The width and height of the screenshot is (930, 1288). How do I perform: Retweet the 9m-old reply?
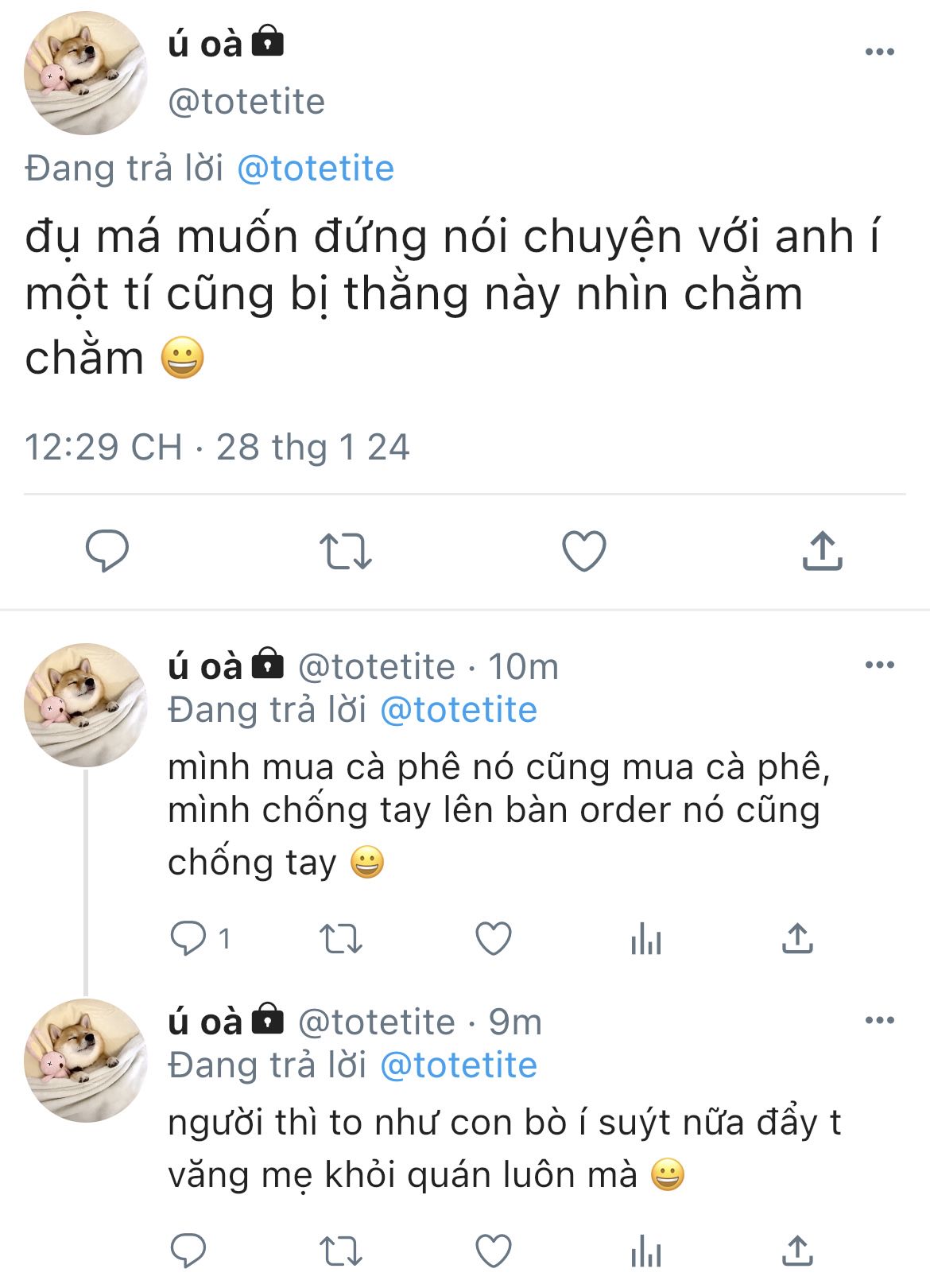[x=341, y=1251]
